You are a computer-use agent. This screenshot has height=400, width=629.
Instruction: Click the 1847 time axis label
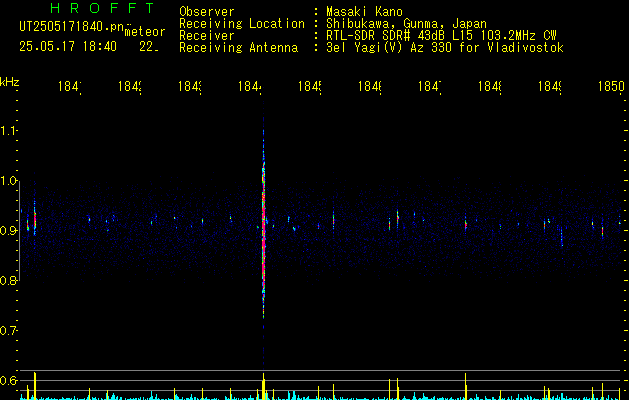(x=430, y=86)
